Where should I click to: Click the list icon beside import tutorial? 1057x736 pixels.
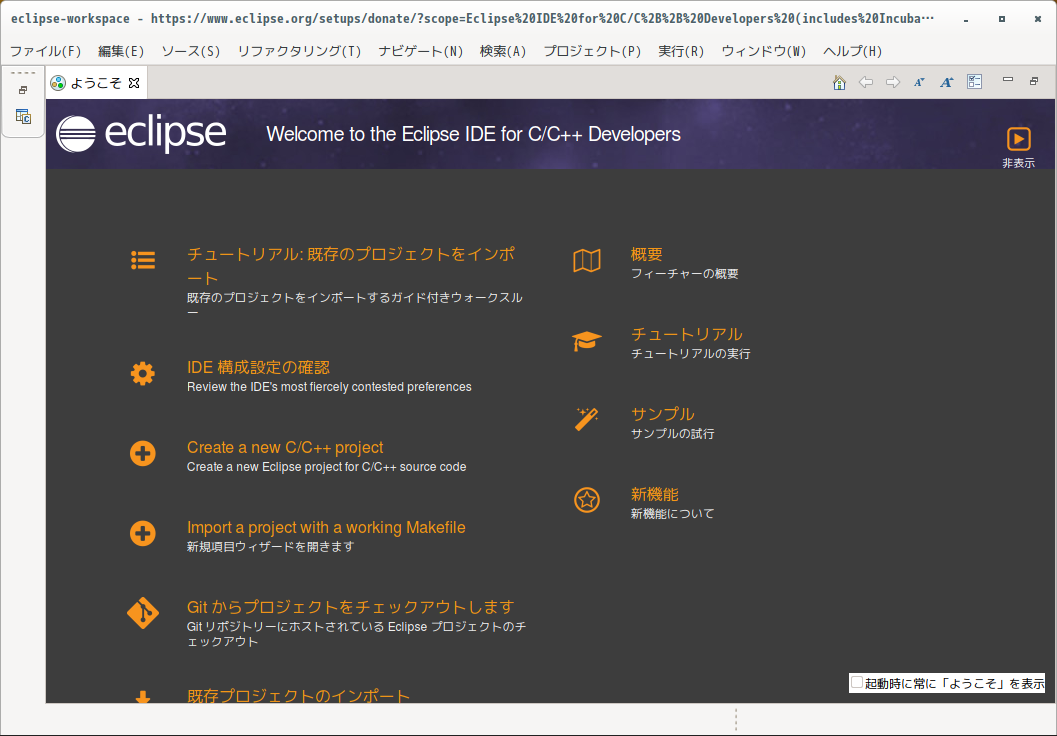pyautogui.click(x=143, y=260)
